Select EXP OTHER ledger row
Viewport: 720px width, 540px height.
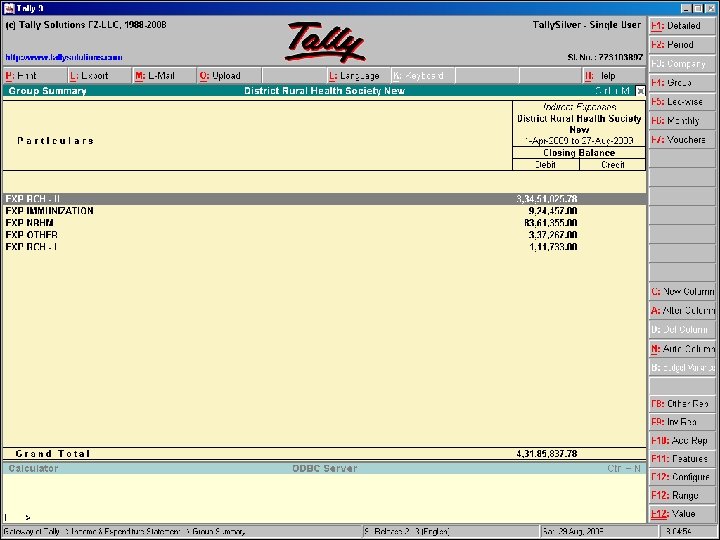tap(324, 235)
